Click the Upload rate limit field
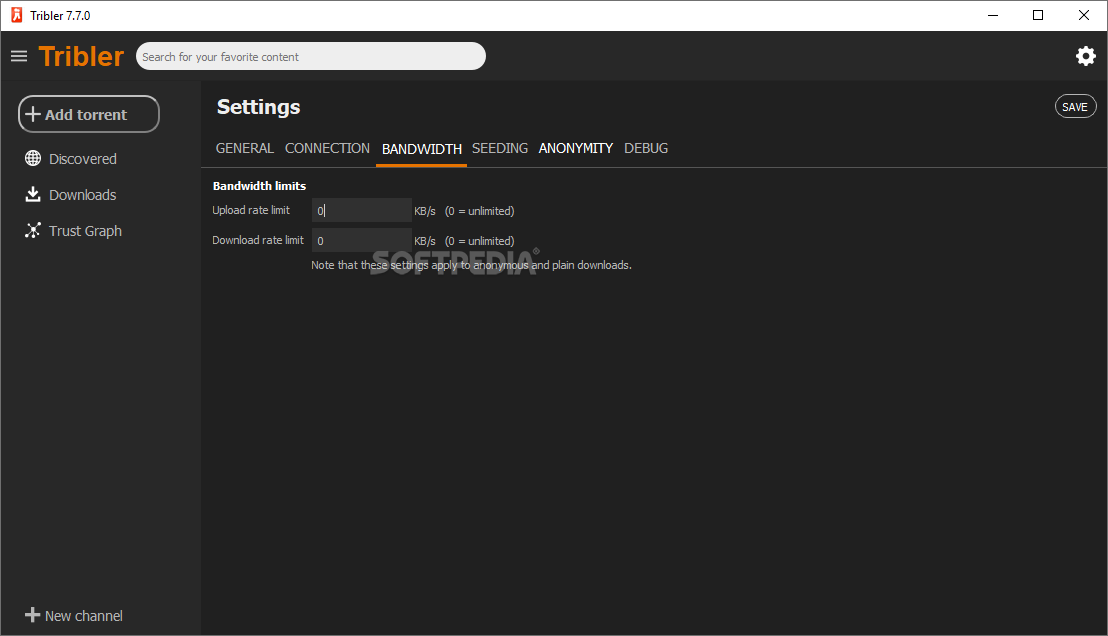 tap(361, 211)
